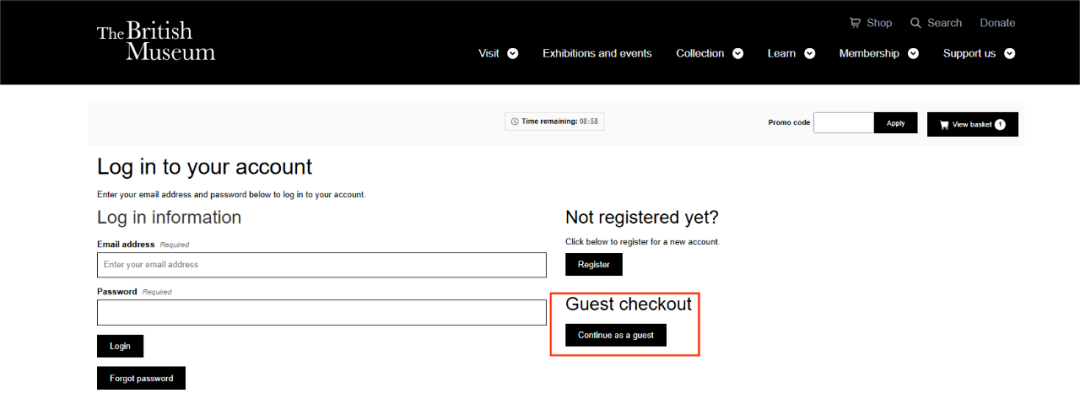This screenshot has height=404, width=1080.
Task: Click the cart icon in View basket
Action: coord(943,124)
